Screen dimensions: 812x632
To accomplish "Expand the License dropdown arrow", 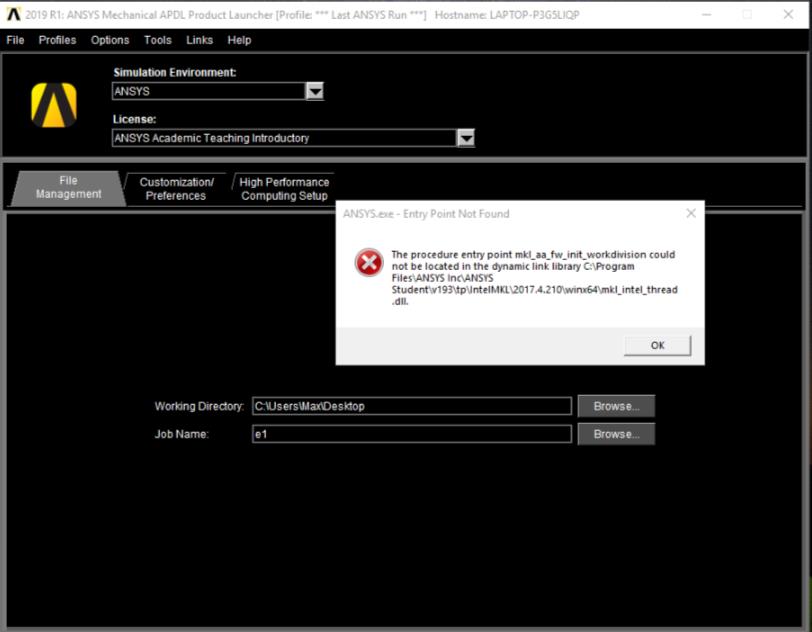I will [466, 138].
